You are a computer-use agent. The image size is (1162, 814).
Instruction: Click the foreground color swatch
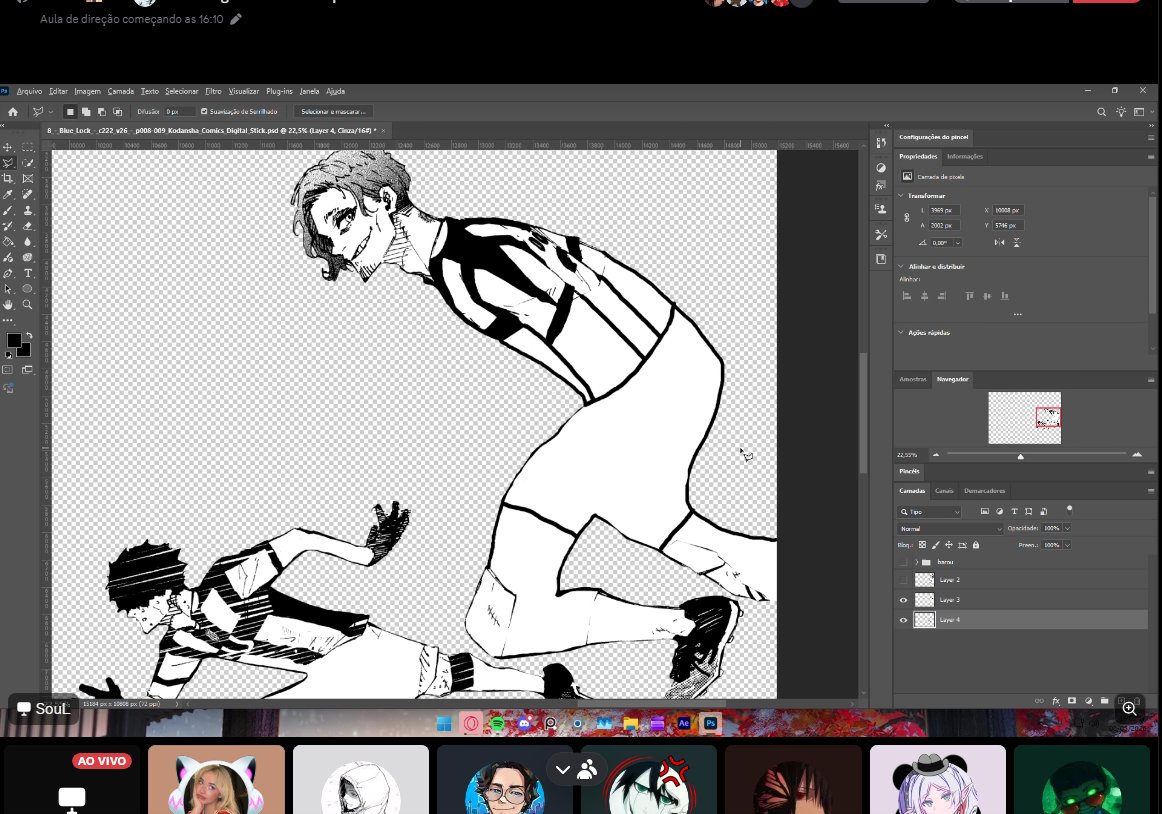click(13, 340)
